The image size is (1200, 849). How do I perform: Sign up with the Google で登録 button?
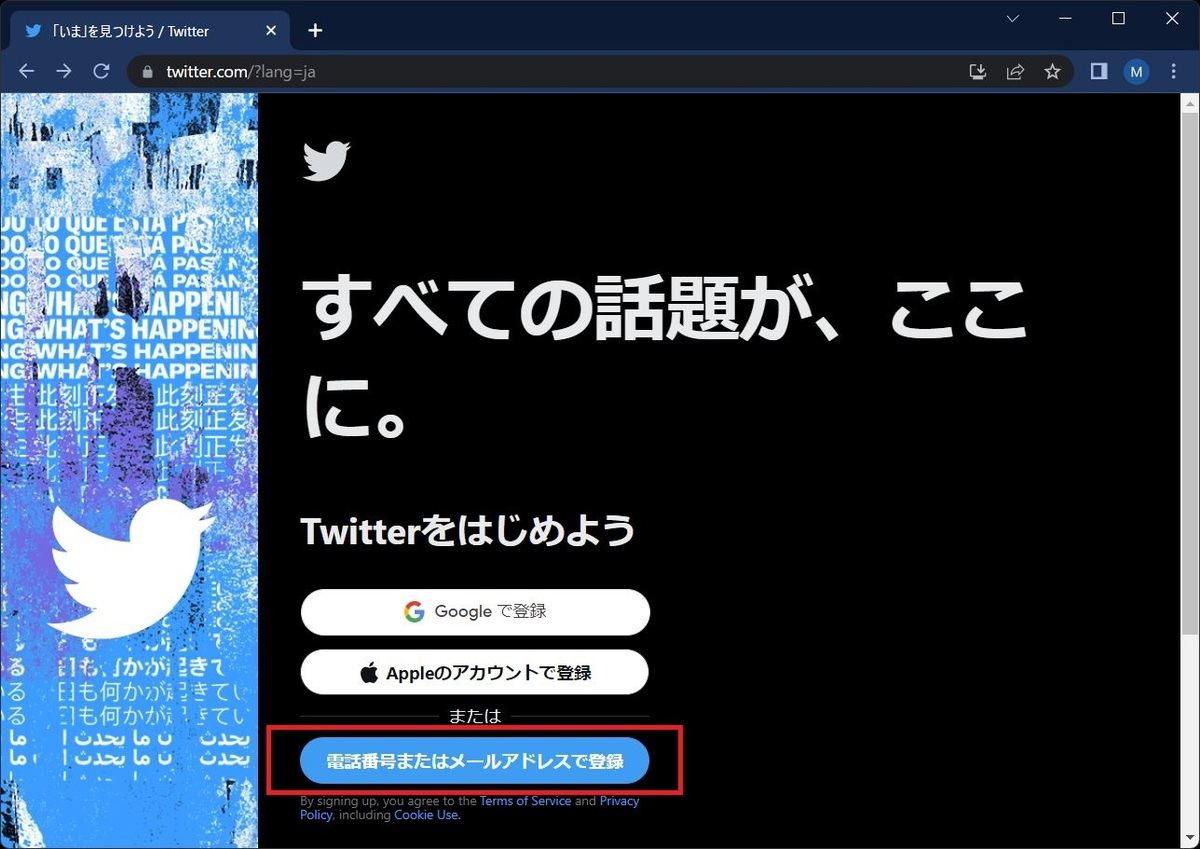(x=475, y=612)
